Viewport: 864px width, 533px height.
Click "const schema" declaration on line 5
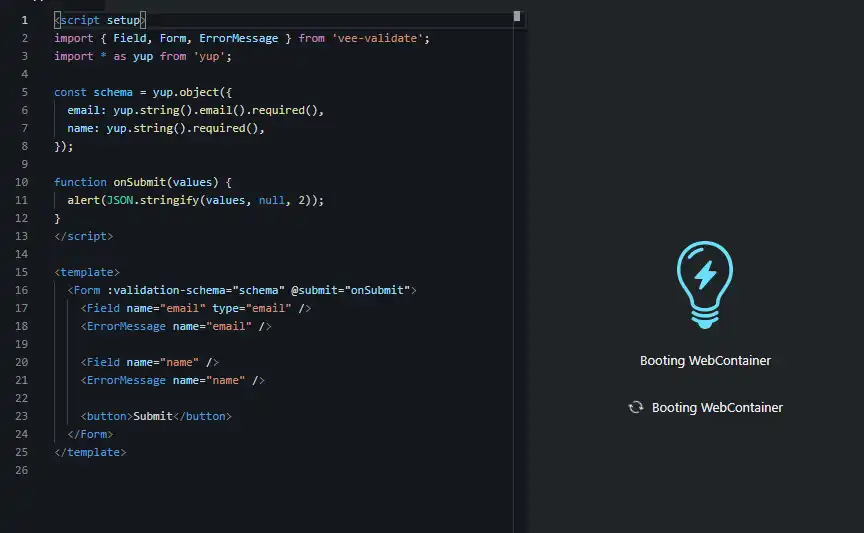pos(93,92)
